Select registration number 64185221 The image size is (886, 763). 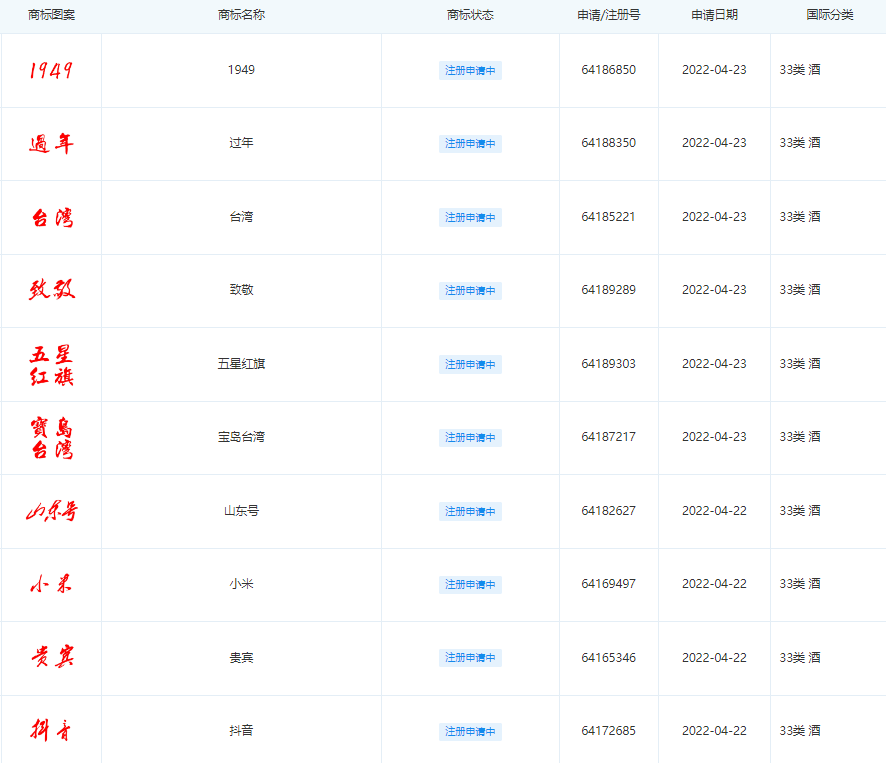click(609, 216)
